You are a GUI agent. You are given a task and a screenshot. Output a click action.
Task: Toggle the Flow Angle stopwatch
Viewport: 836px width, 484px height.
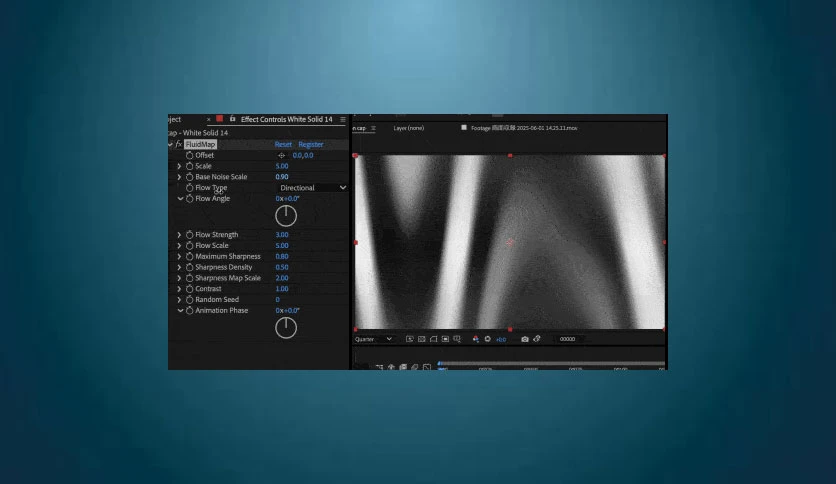pos(189,198)
